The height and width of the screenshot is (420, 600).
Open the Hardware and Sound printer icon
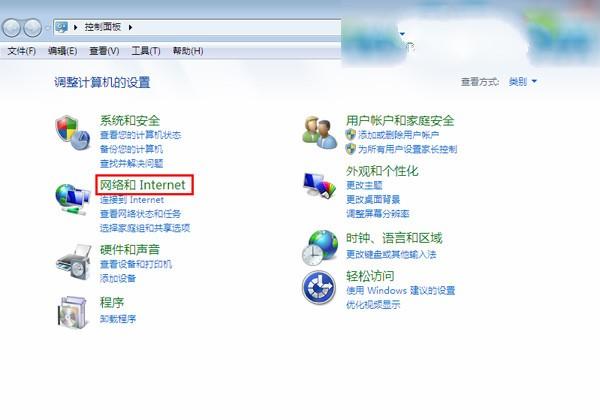click(73, 261)
